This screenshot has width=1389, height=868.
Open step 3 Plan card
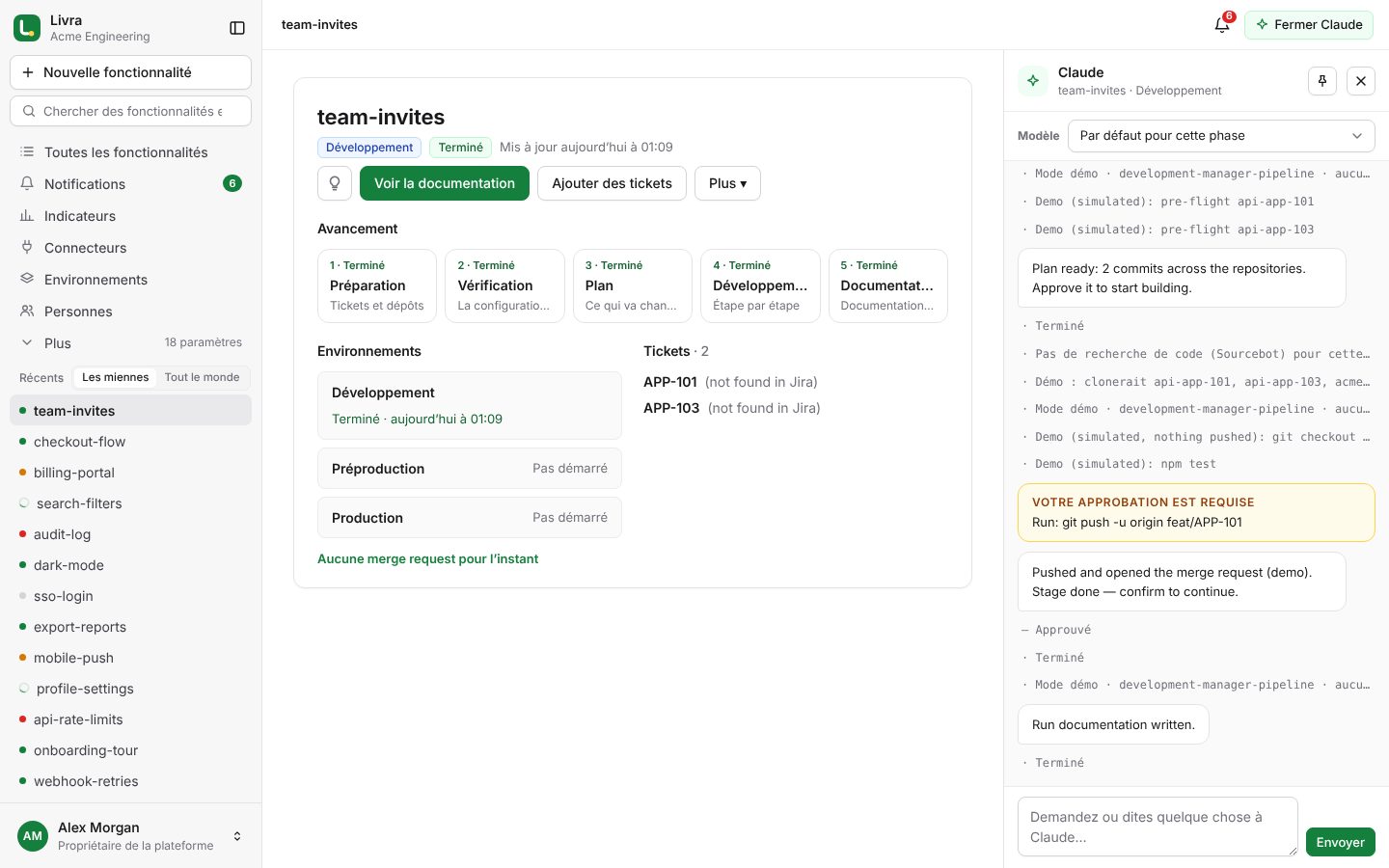coord(633,285)
